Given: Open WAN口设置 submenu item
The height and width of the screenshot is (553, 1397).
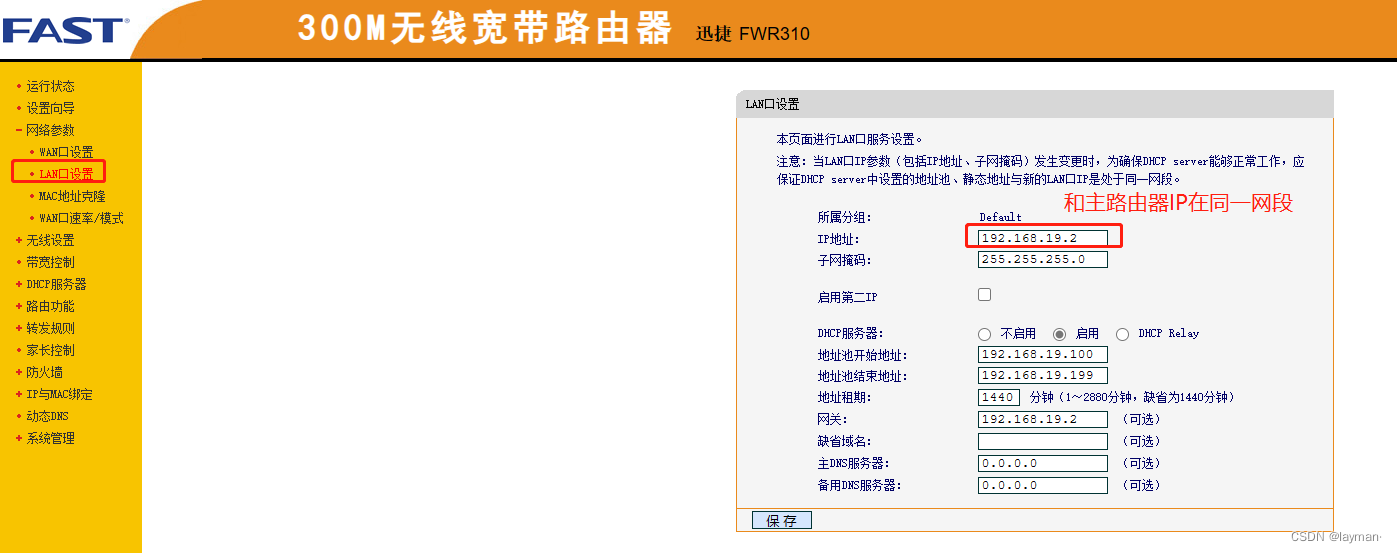Looking at the screenshot, I should coord(66,152).
